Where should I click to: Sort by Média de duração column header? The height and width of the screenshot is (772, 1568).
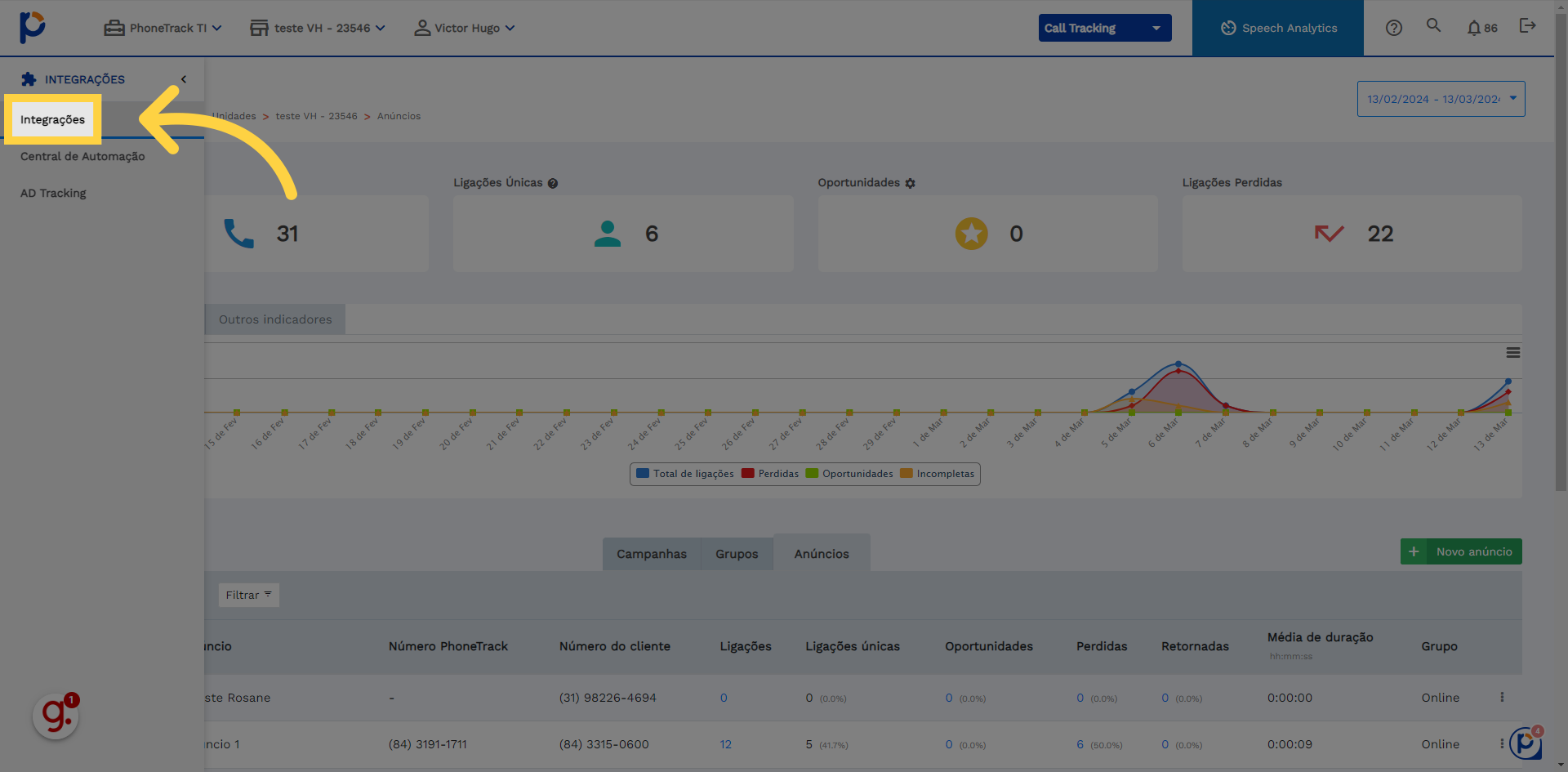1320,637
